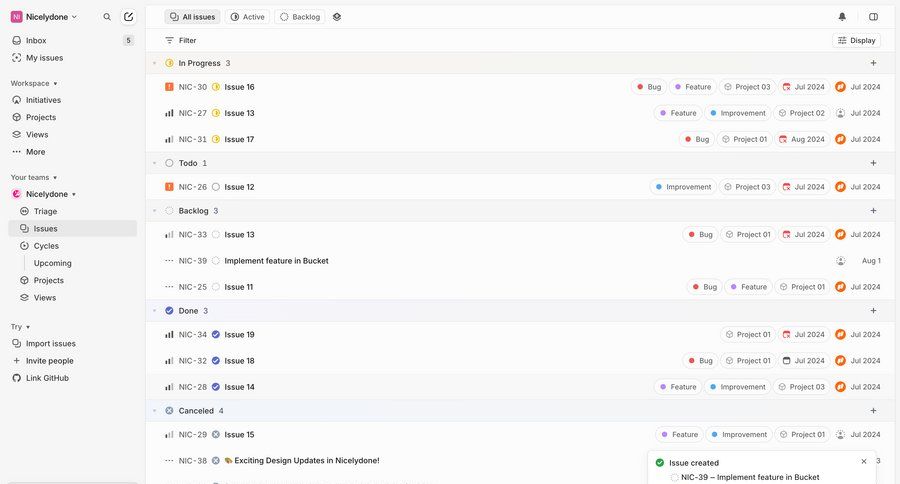Screen dimensions: 900x484
Task: Open Issue 19 row title
Action: point(239,335)
